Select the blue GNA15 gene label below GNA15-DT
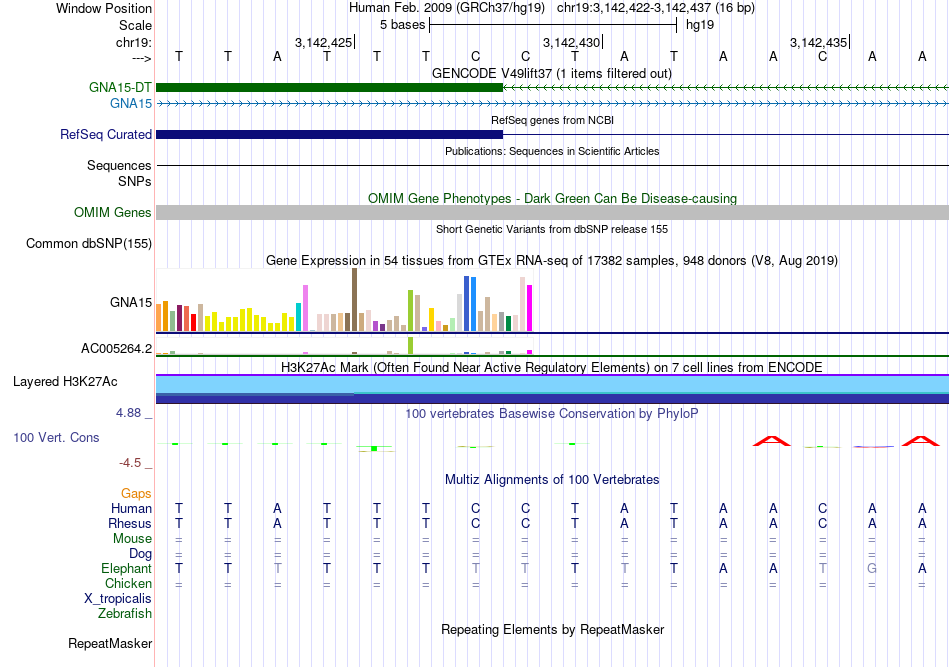950x667 pixels. (x=131, y=104)
